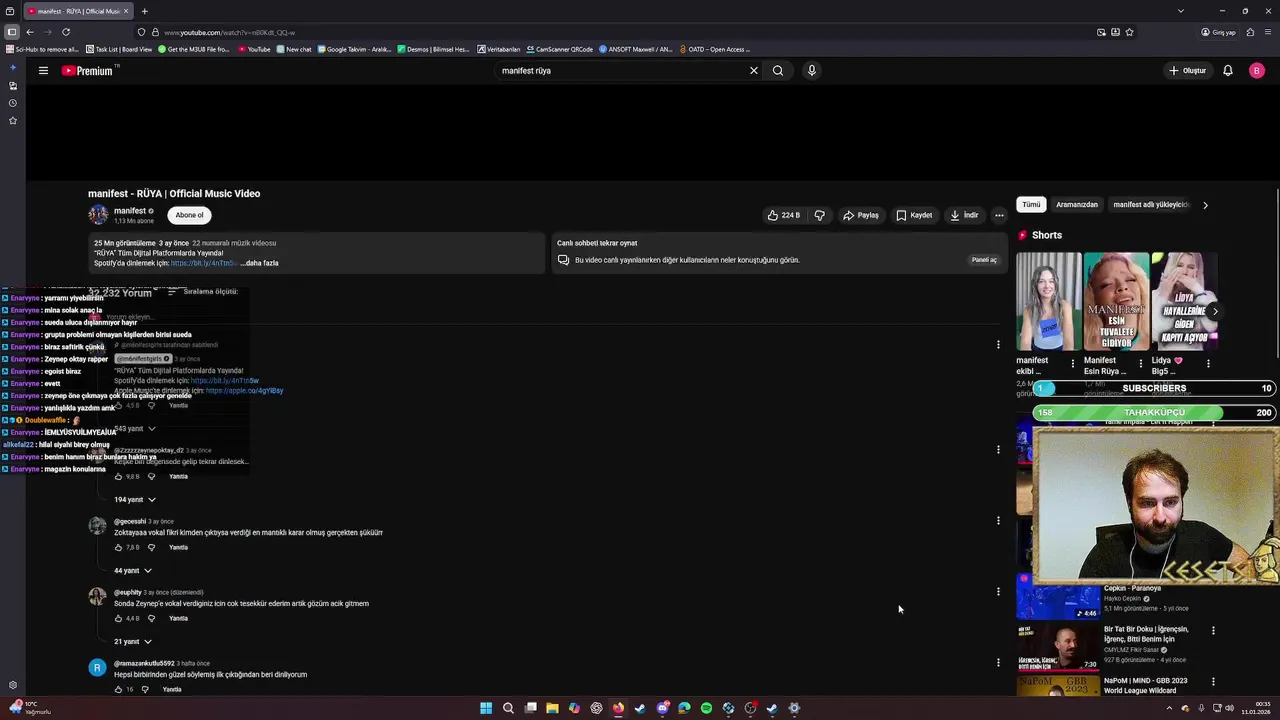Expand description with daha fazla
The image size is (1280, 720).
tap(259, 263)
